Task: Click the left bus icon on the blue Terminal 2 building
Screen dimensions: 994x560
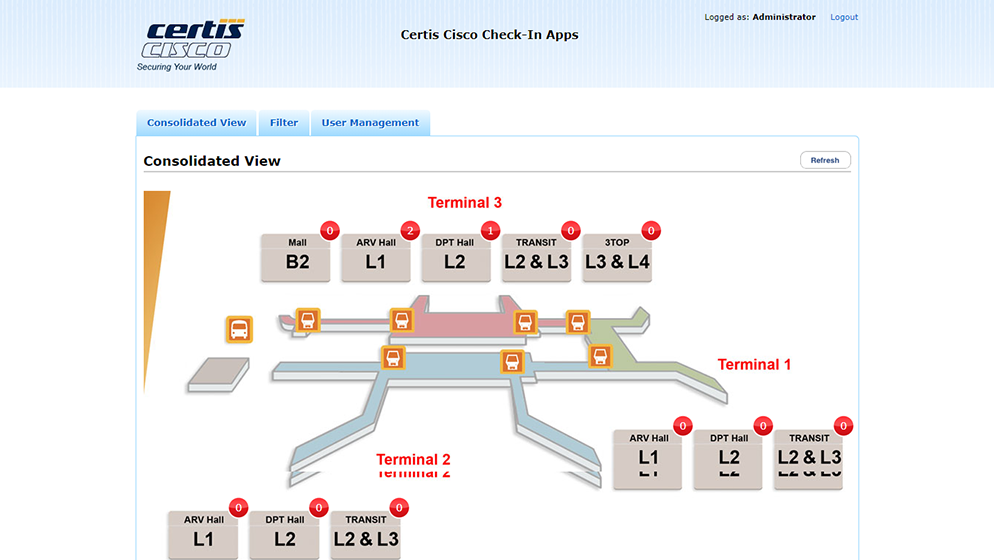Action: pyautogui.click(x=393, y=358)
